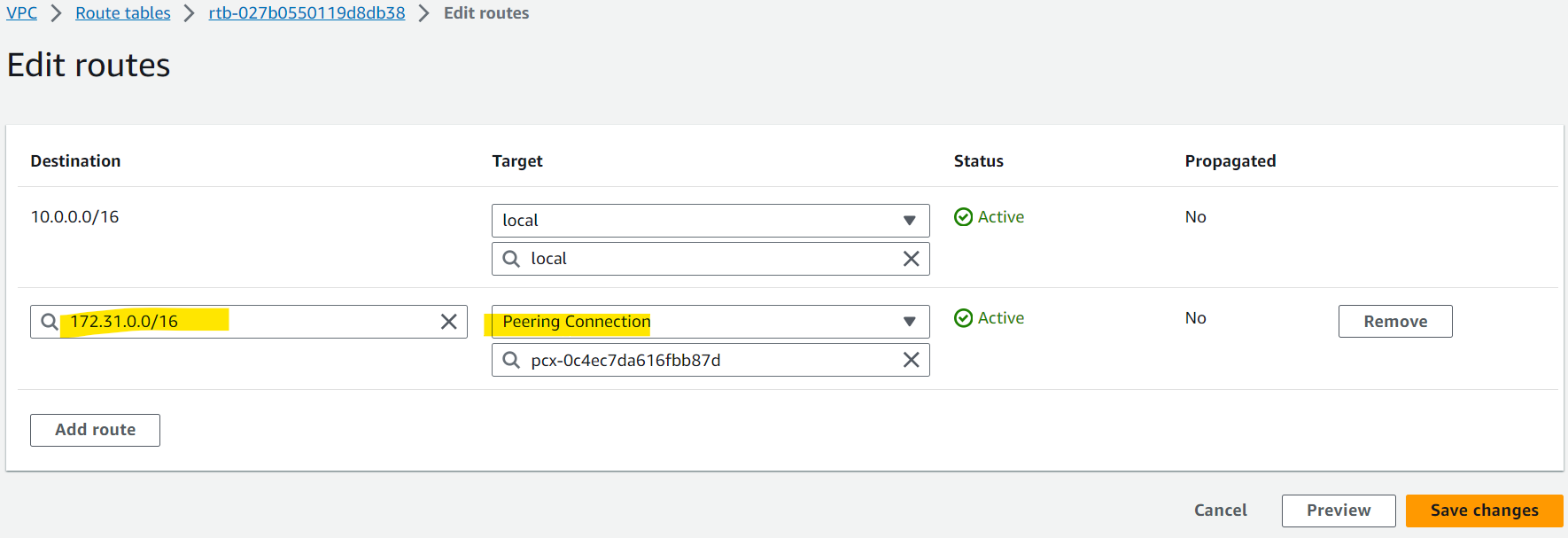Click the Status column header
The width and height of the screenshot is (1568, 538).
point(979,161)
